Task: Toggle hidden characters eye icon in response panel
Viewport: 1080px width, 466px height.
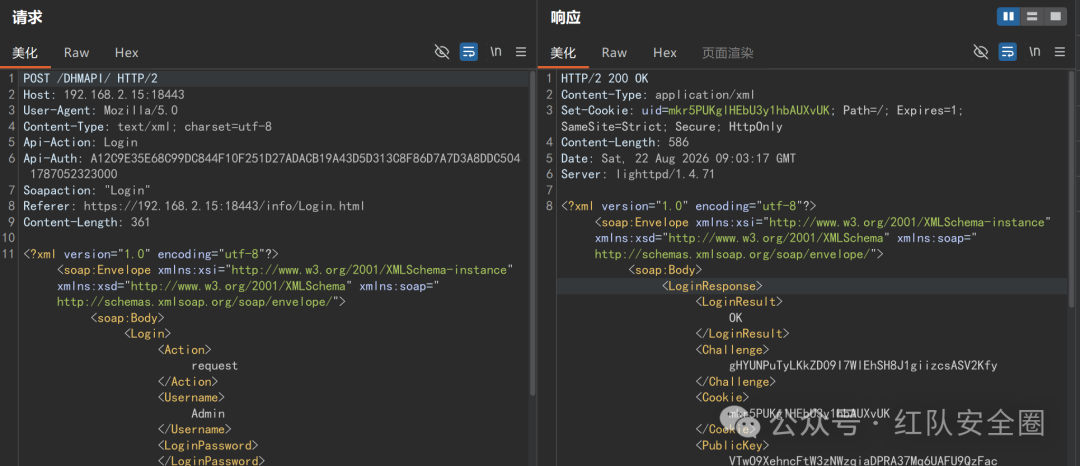Action: [x=980, y=52]
